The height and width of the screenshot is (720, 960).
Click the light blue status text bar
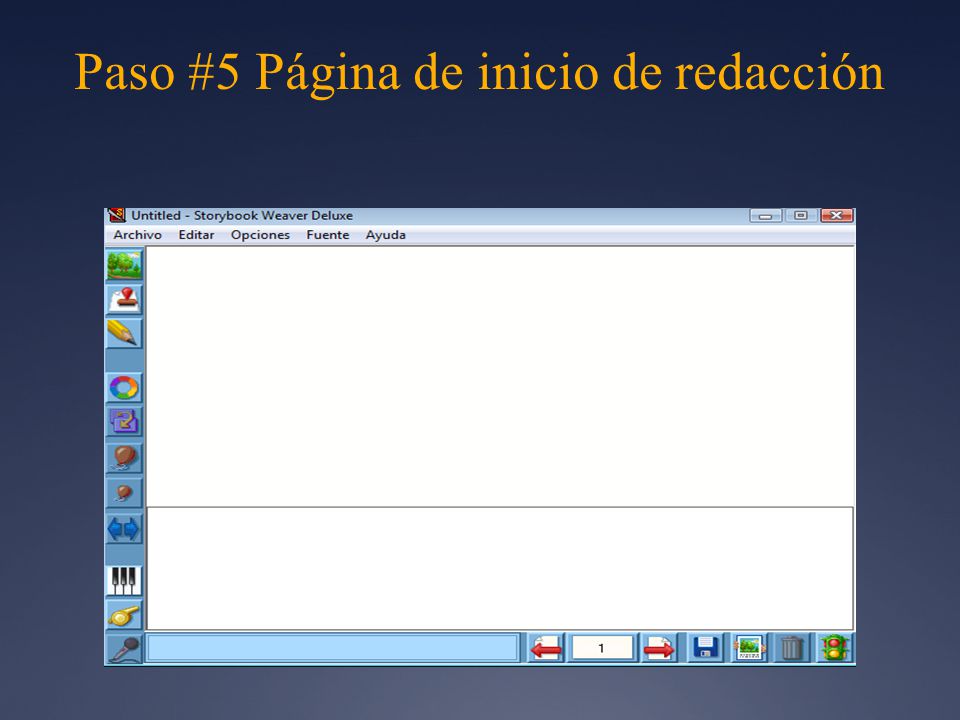click(x=332, y=648)
